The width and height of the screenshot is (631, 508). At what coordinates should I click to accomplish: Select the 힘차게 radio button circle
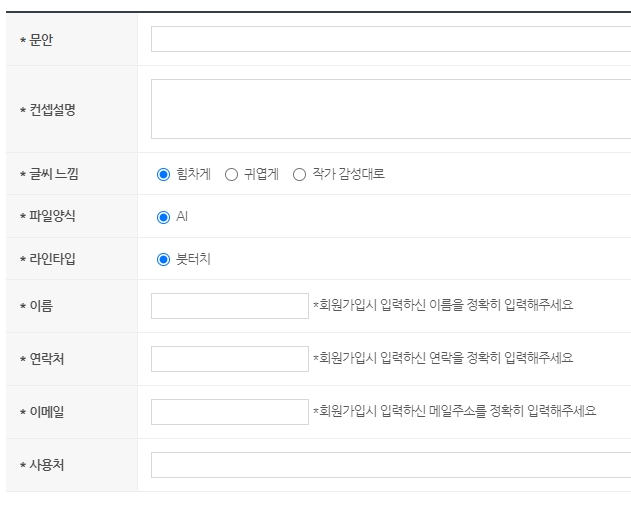(x=163, y=174)
